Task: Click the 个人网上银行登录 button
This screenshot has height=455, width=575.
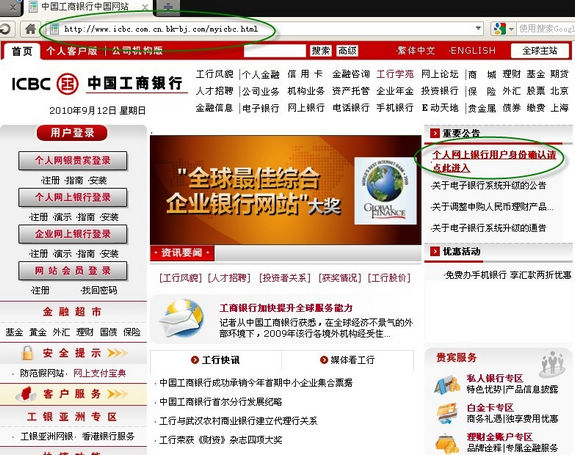Action: tap(73, 198)
